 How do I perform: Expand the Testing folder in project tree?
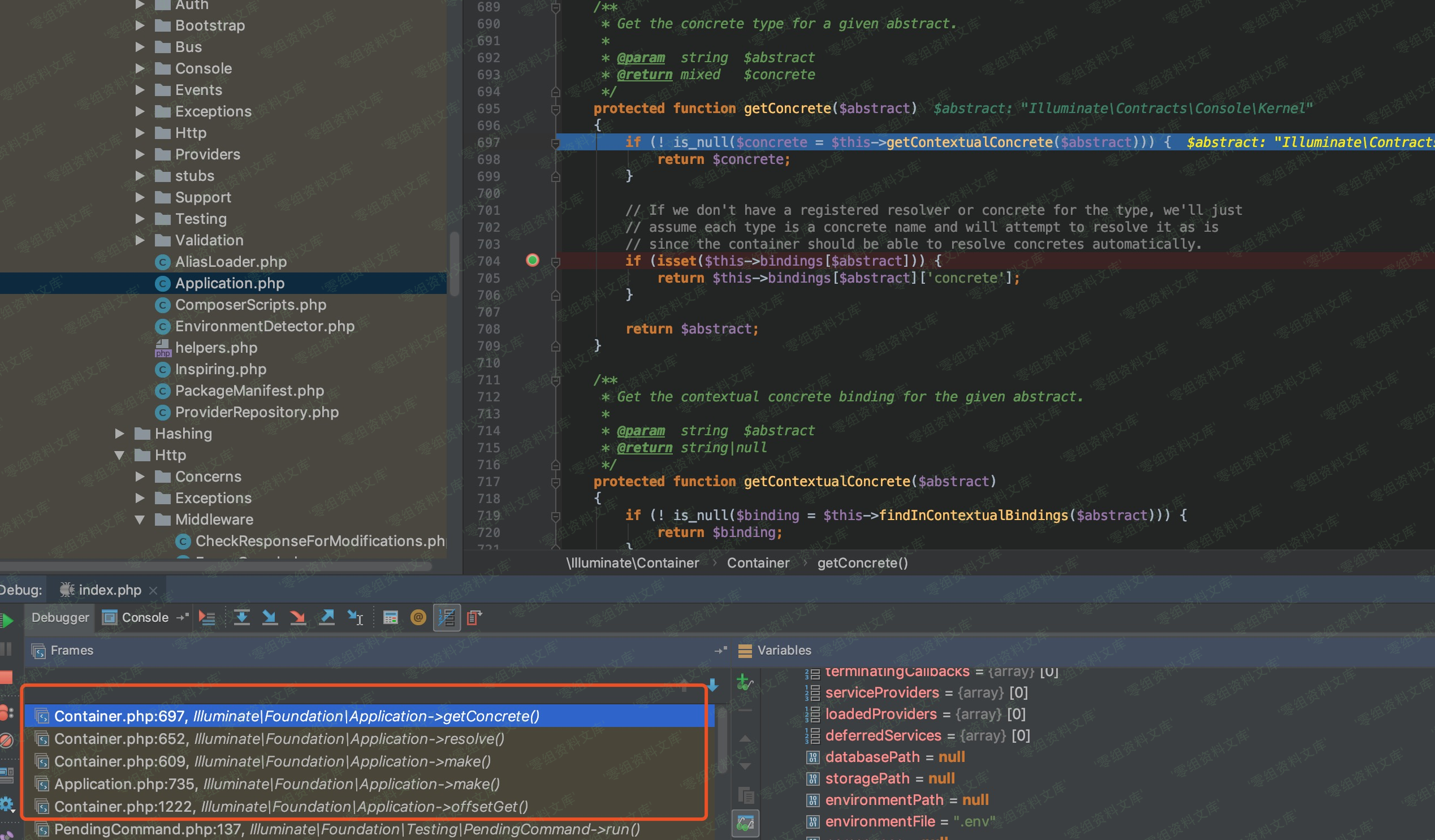click(140, 219)
